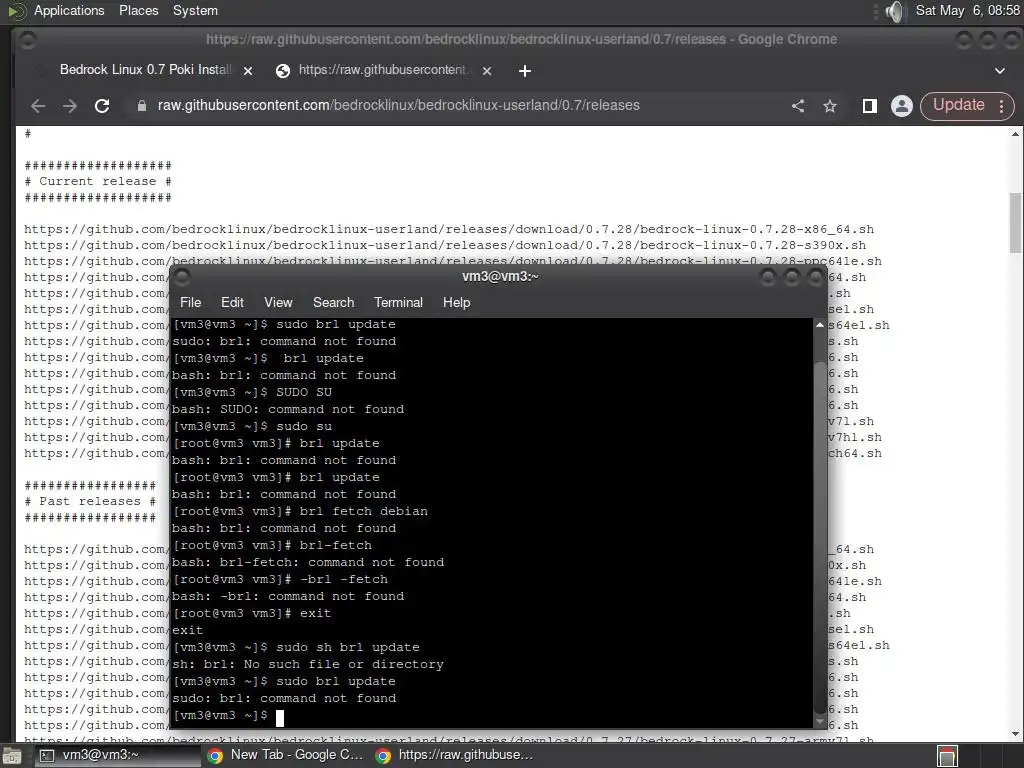This screenshot has width=1024, height=768.
Task: Open the terminal Search menu
Action: coord(334,302)
